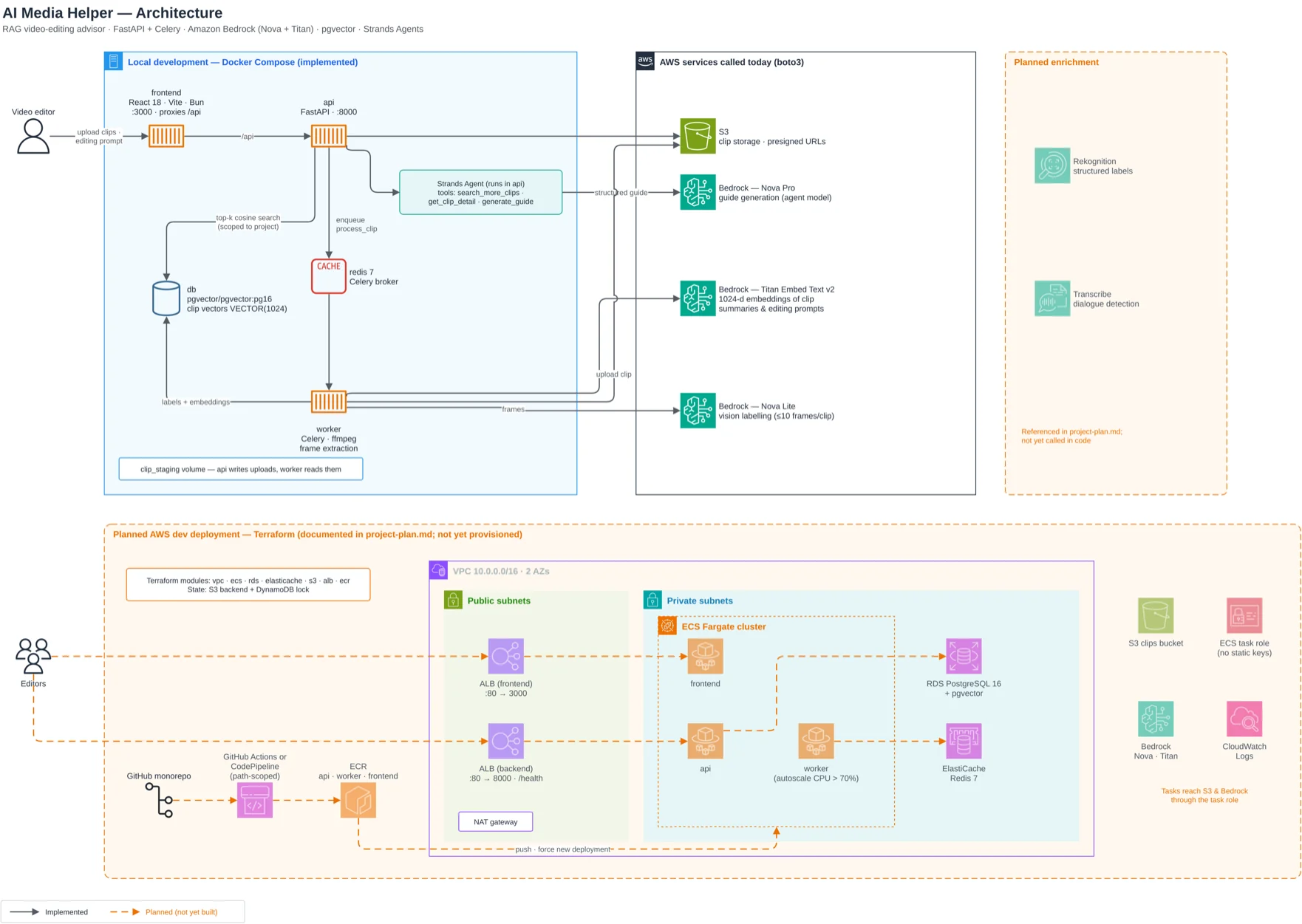This screenshot has height=924, width=1302.
Task: Click the Bedrock Nova Lite icon
Action: [698, 411]
